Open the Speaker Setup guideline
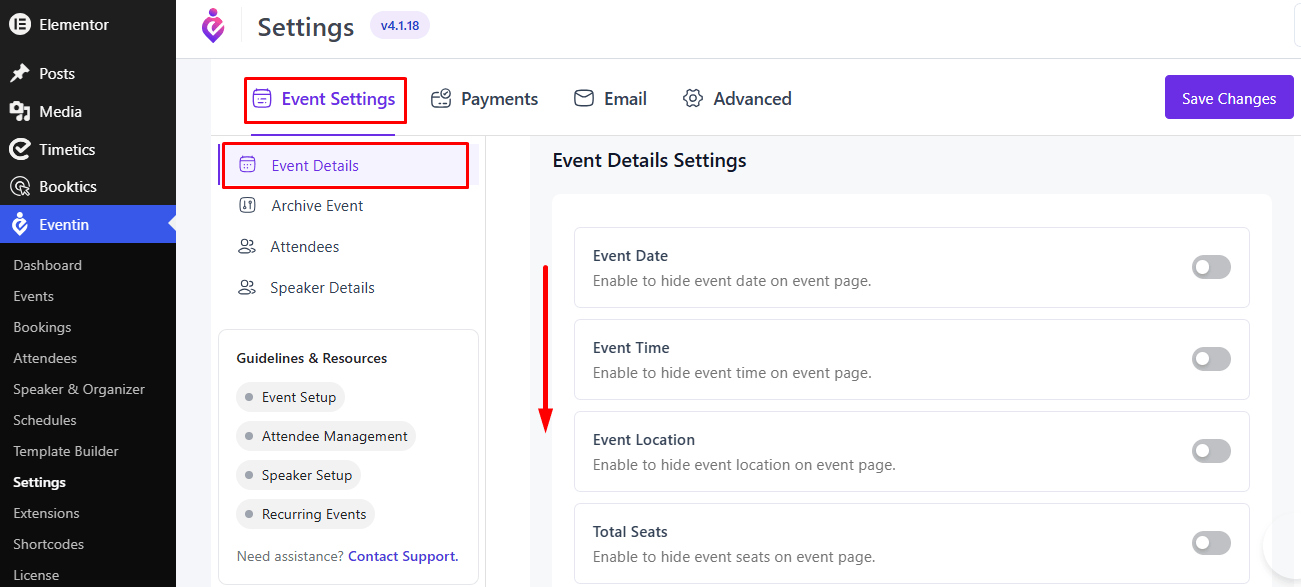This screenshot has width=1301, height=587. pos(298,475)
